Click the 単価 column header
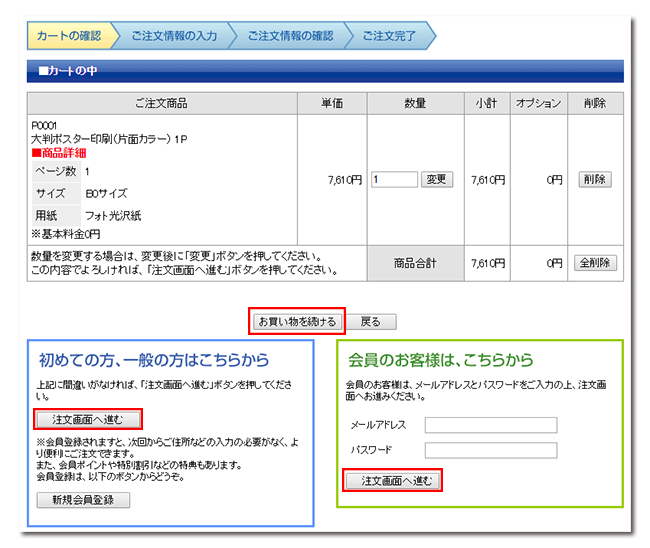The image size is (650, 548). (x=332, y=103)
